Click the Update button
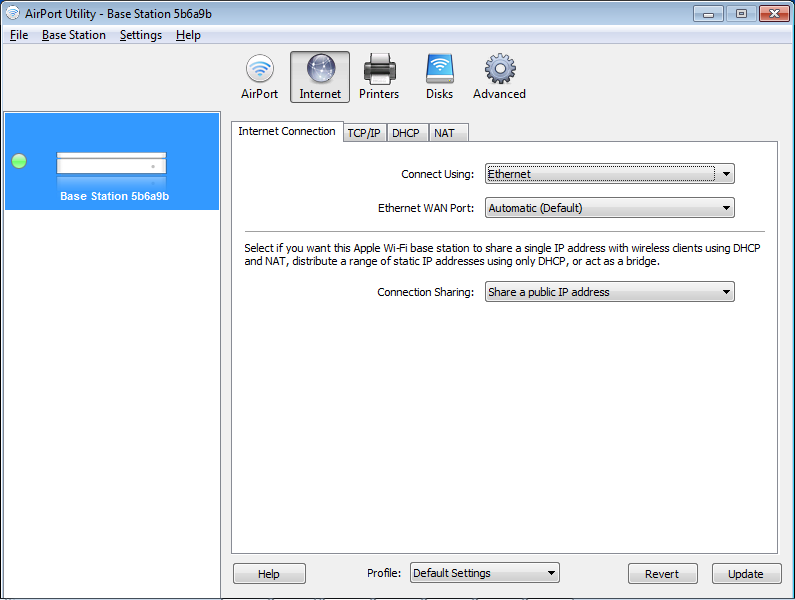This screenshot has height=600, width=795. pyautogui.click(x=746, y=574)
